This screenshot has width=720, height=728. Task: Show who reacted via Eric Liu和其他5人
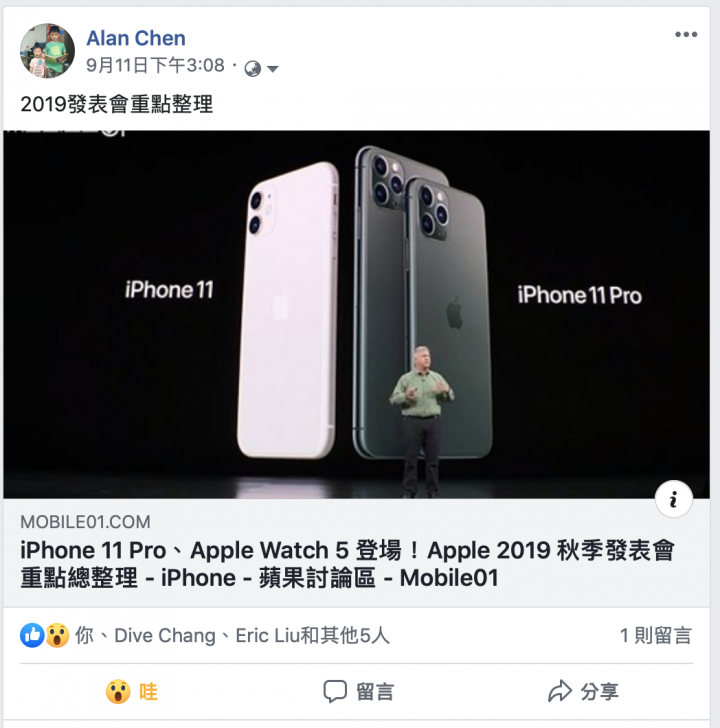point(312,636)
